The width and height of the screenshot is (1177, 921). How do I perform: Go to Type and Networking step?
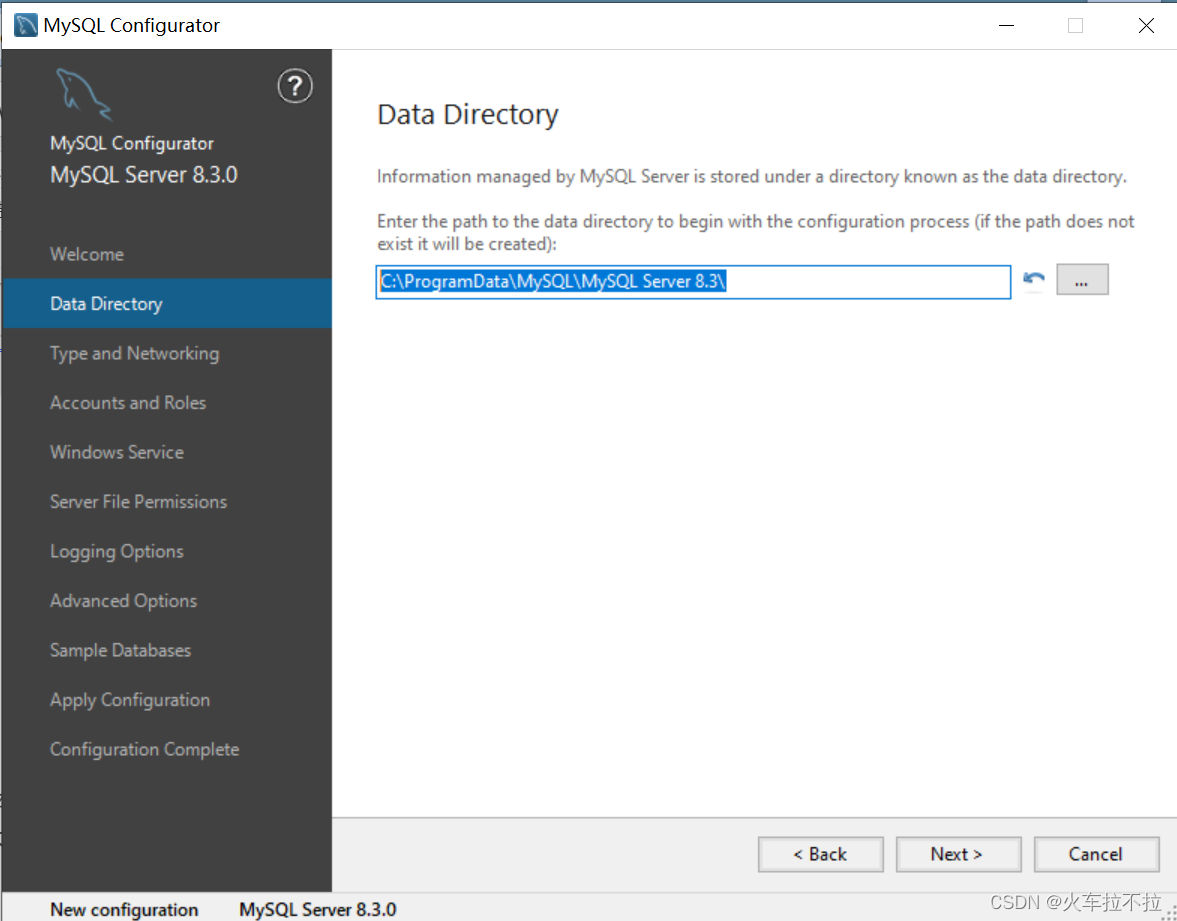coord(167,353)
